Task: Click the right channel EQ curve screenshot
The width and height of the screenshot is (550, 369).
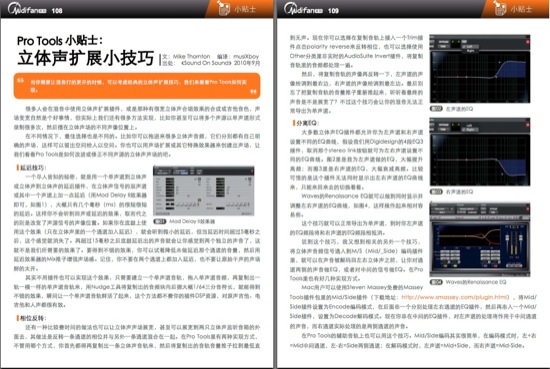Action: (480, 152)
